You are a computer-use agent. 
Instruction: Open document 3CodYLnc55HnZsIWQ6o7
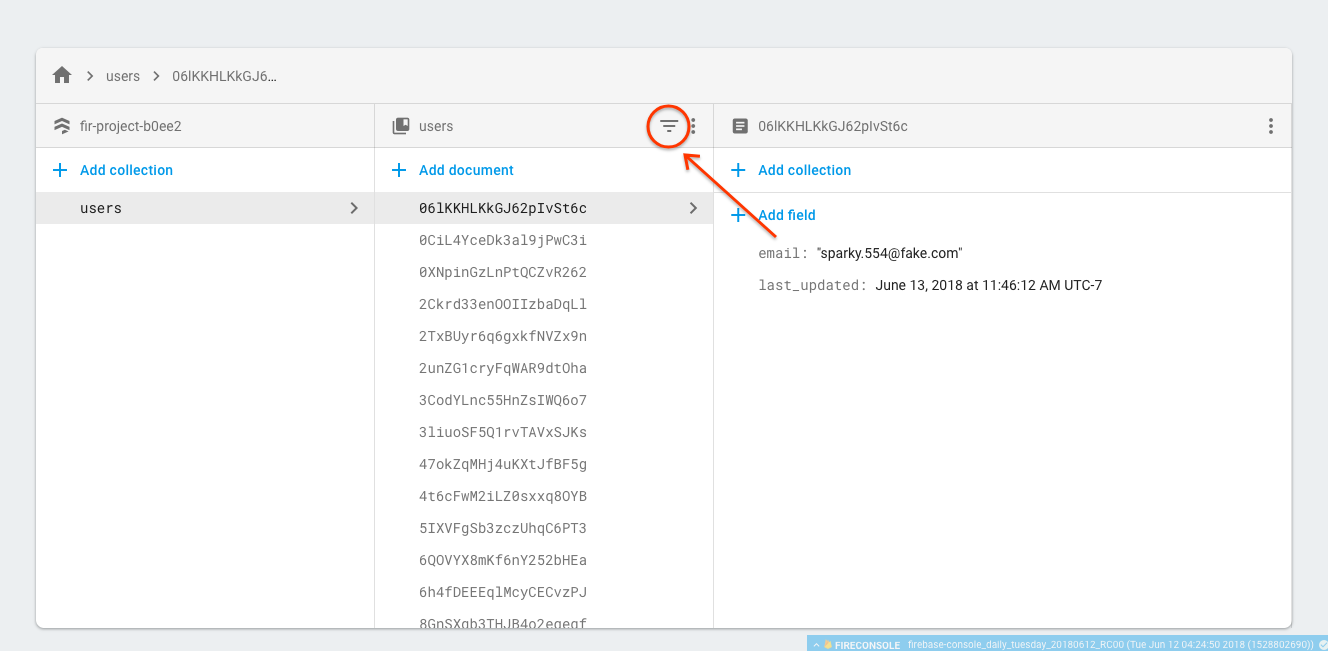(x=503, y=400)
